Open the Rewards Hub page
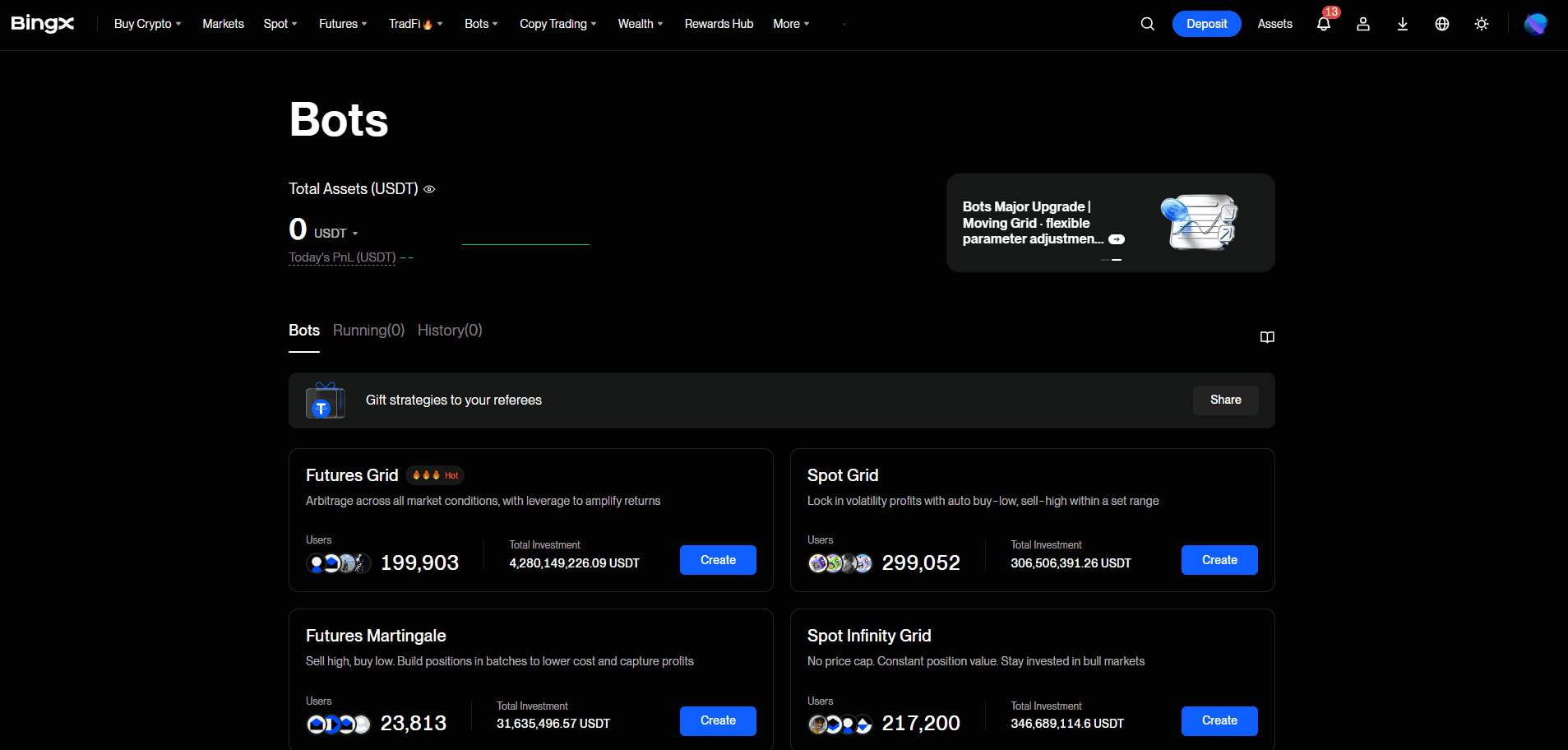 point(719,24)
